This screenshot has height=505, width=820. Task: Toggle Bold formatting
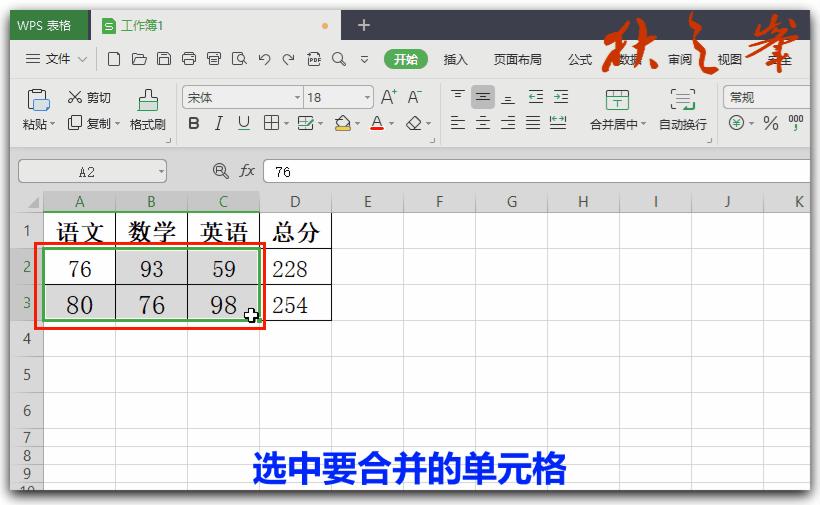pos(193,123)
